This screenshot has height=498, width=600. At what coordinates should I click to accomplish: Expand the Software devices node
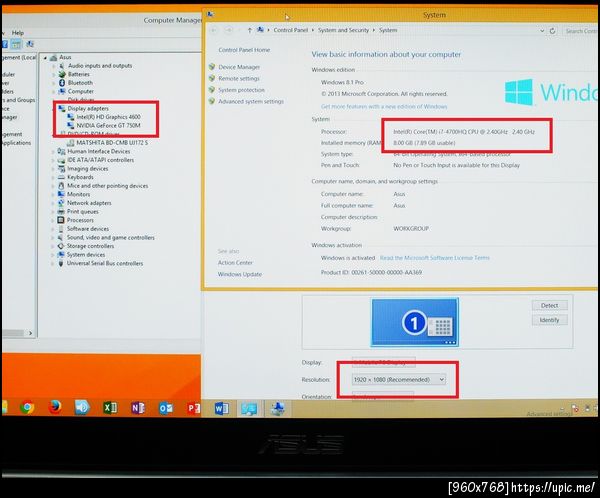click(x=53, y=229)
